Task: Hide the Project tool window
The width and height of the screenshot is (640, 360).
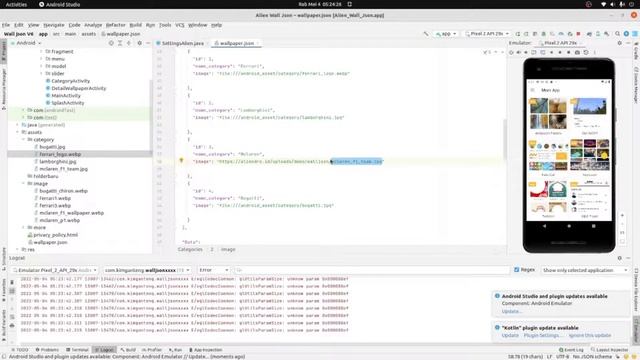Action: tap(148, 43)
